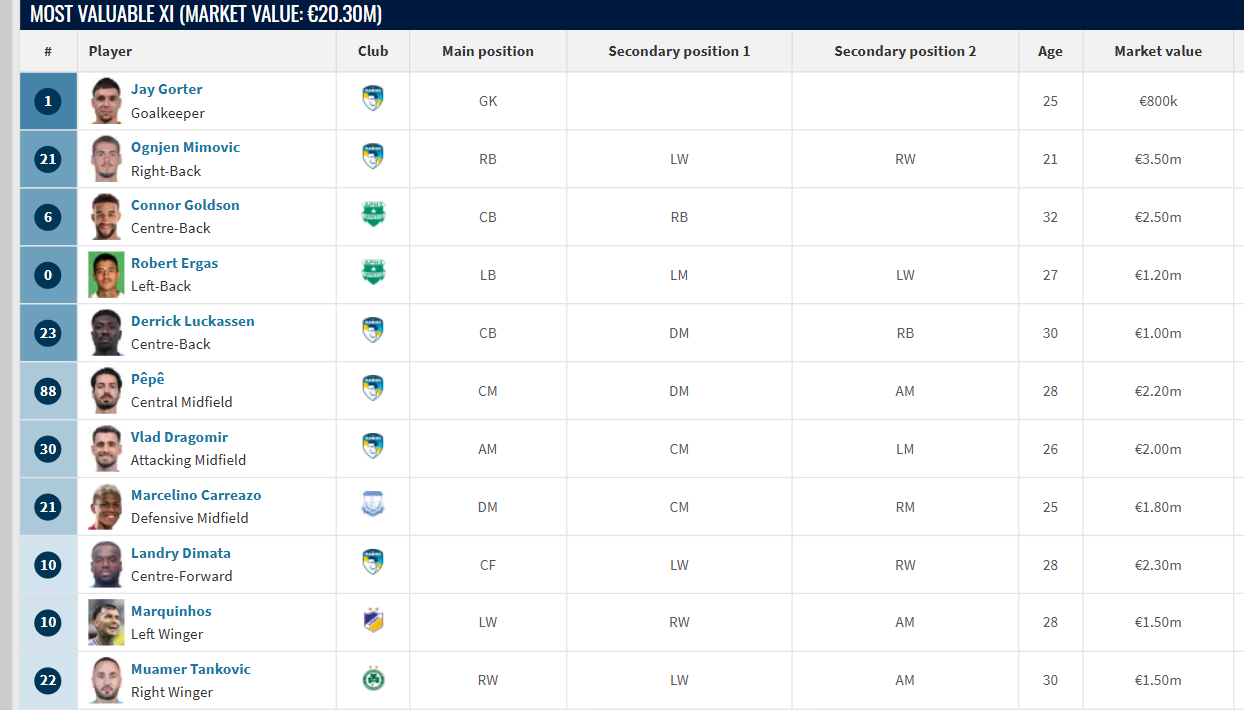This screenshot has height=710, width=1244.
Task: Open Marcelino Carreazo's club crest
Action: click(373, 505)
